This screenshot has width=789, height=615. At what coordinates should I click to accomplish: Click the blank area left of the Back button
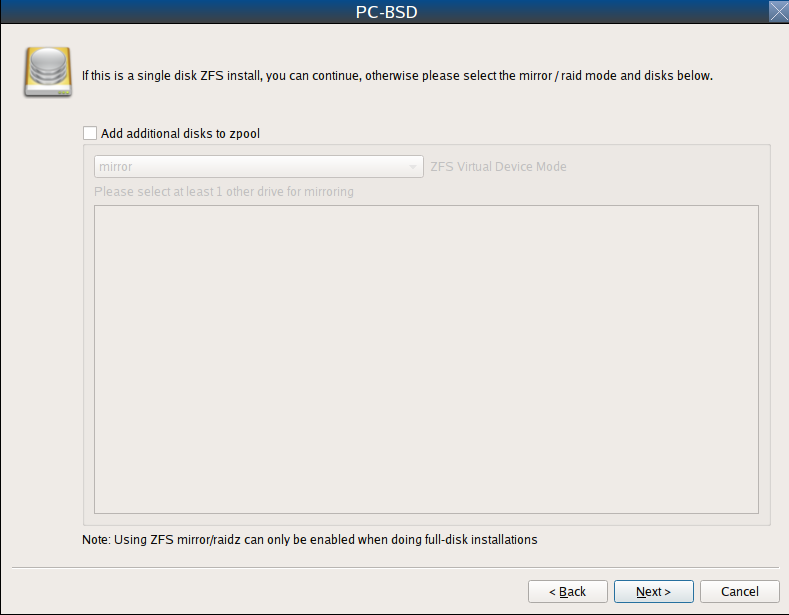click(267, 591)
